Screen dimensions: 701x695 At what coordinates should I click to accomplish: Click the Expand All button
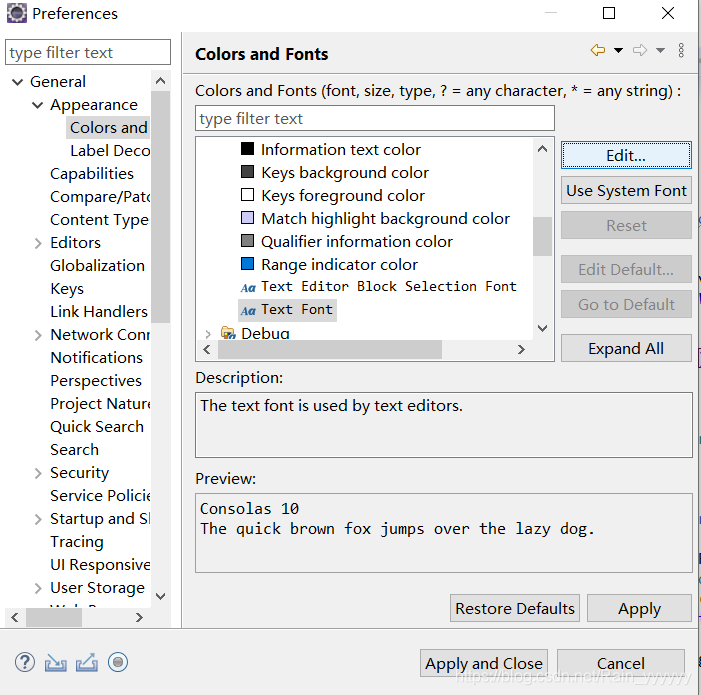tap(626, 348)
